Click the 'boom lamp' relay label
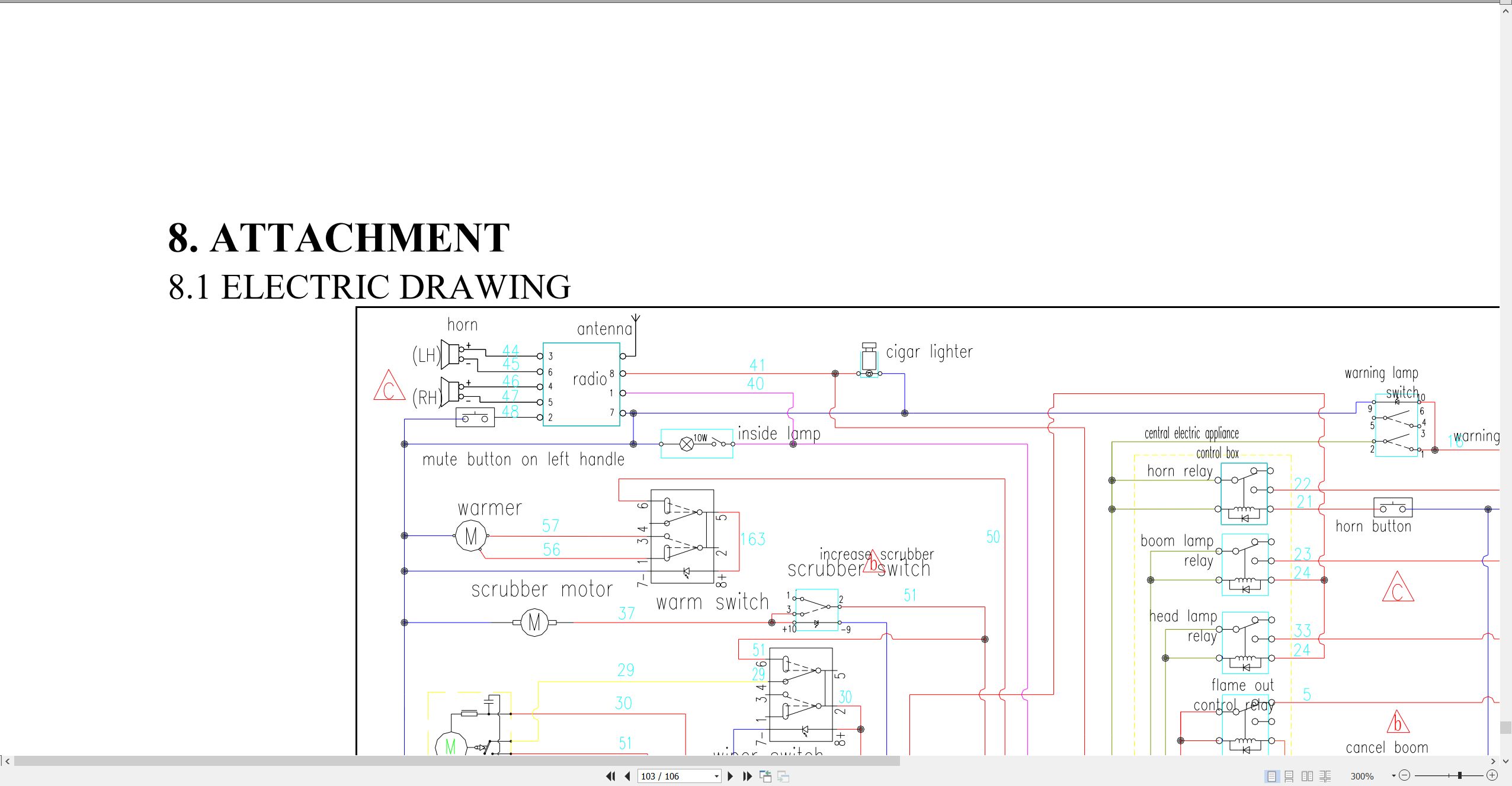Screen dimensions: 1512x786 click(1177, 541)
